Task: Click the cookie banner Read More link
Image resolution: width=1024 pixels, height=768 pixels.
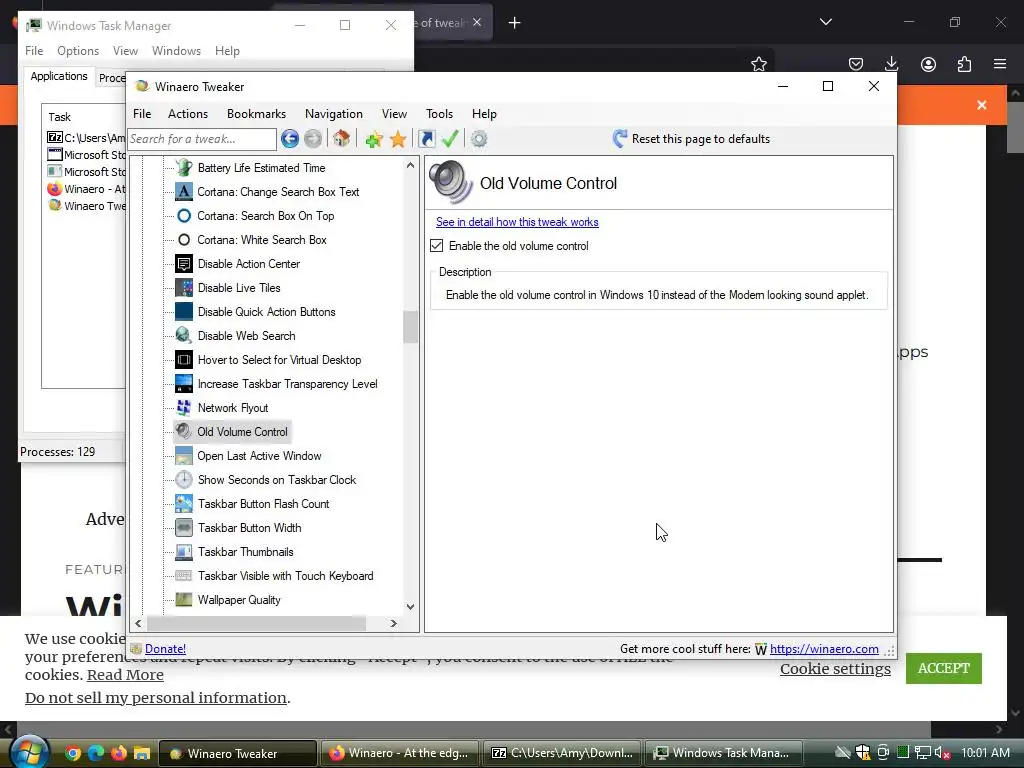Action: [125, 675]
